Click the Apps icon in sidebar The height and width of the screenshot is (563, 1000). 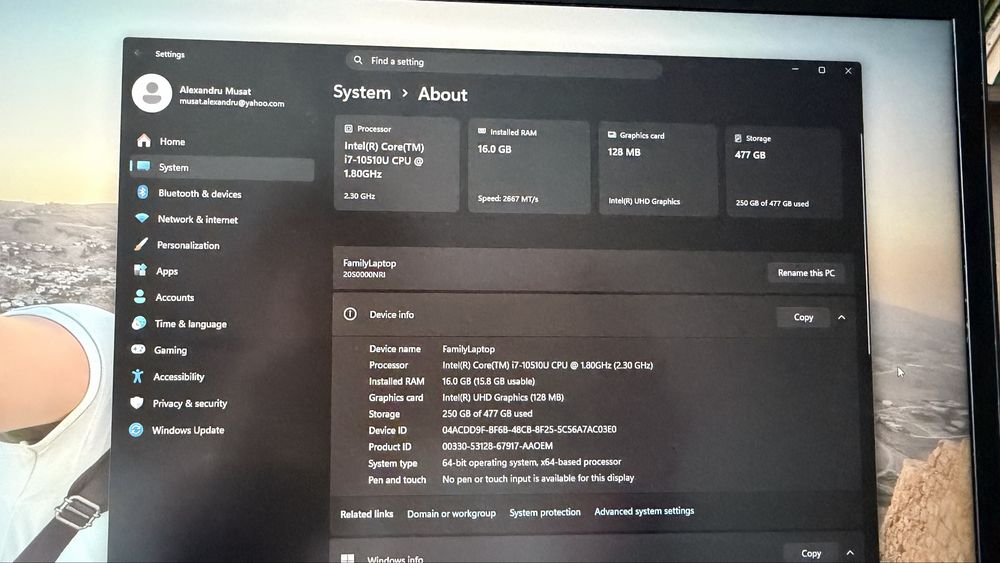(140, 270)
